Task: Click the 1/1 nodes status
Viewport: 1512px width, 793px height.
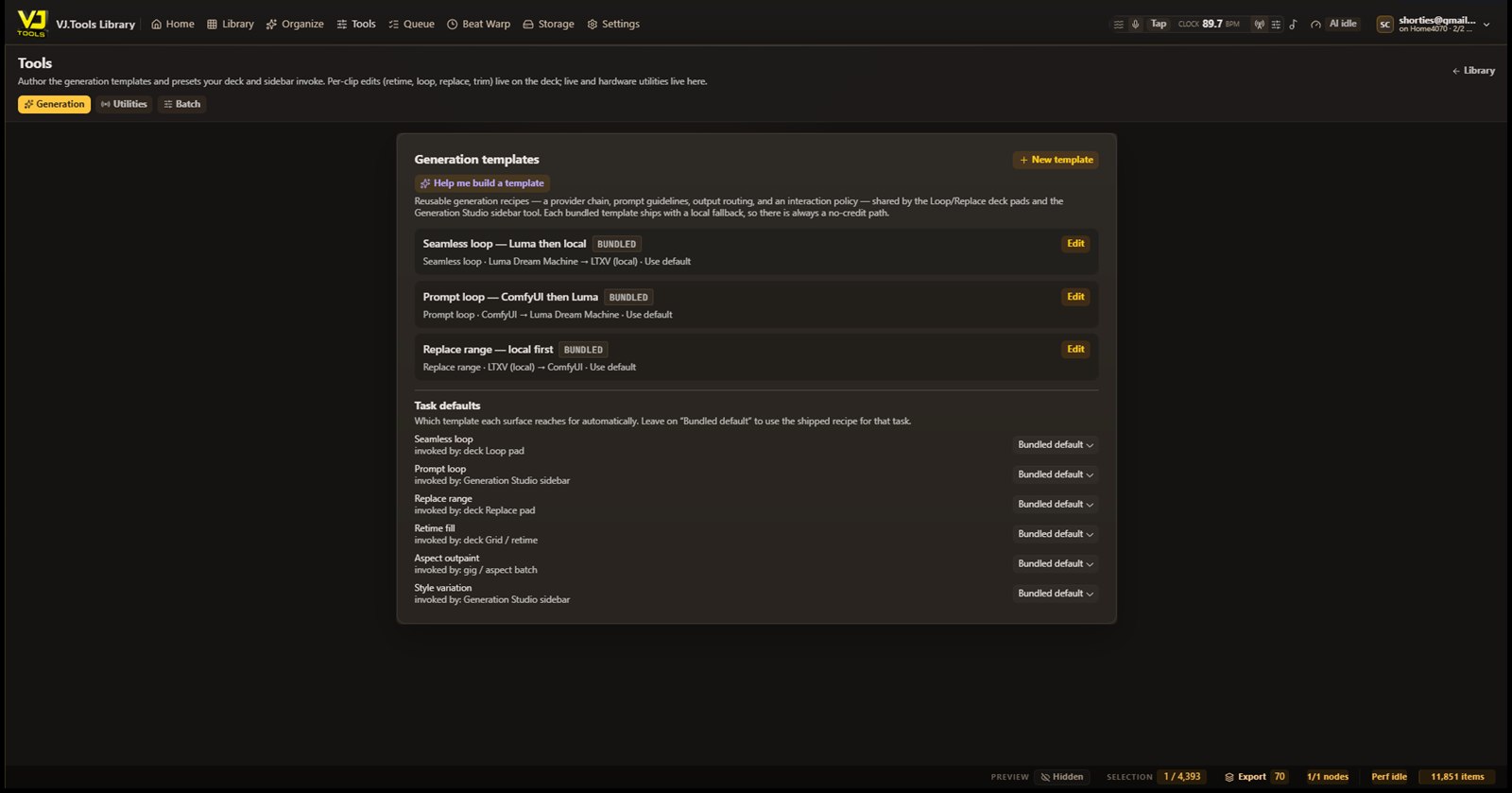Action: pyautogui.click(x=1328, y=777)
